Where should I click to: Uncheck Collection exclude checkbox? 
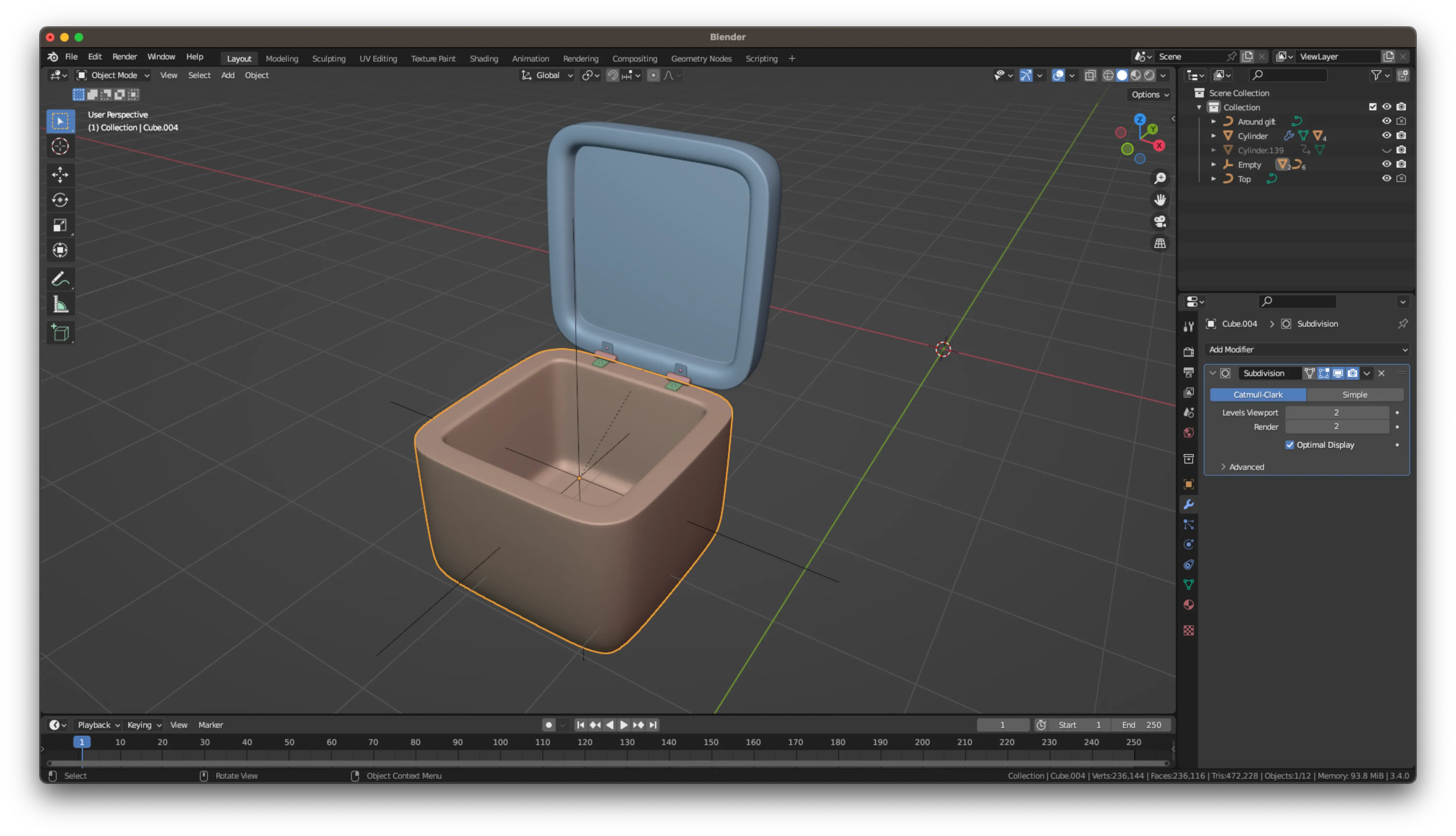(1372, 107)
